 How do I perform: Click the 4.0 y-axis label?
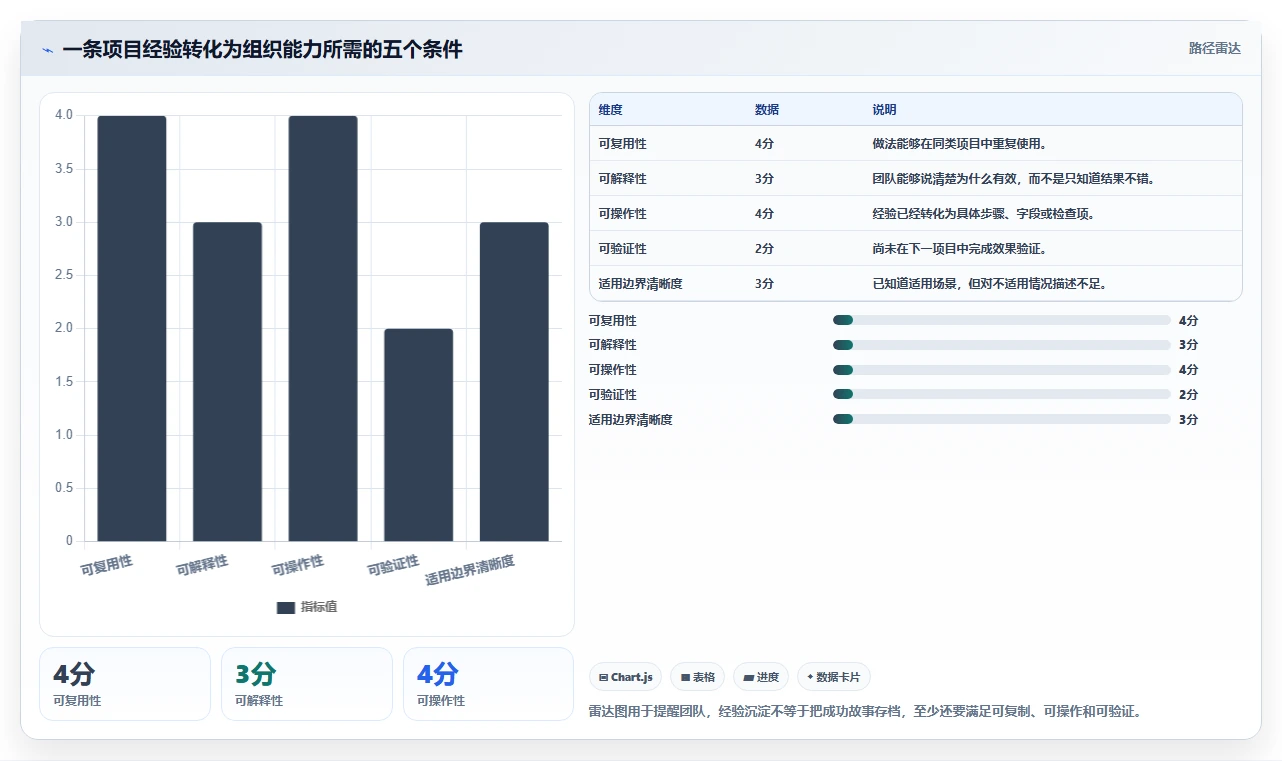point(64,115)
